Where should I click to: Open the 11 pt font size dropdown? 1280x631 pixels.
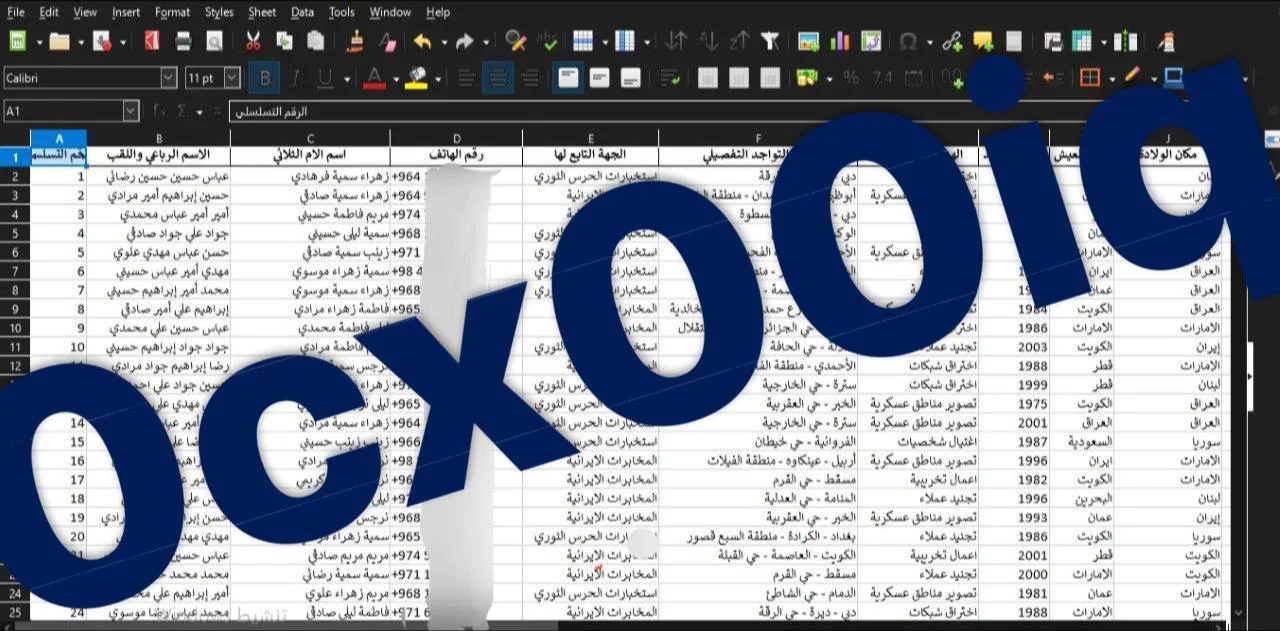pos(232,78)
